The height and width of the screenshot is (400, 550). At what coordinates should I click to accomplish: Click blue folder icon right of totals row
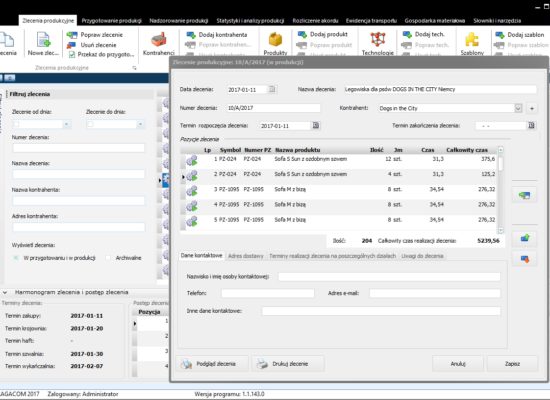click(x=524, y=239)
